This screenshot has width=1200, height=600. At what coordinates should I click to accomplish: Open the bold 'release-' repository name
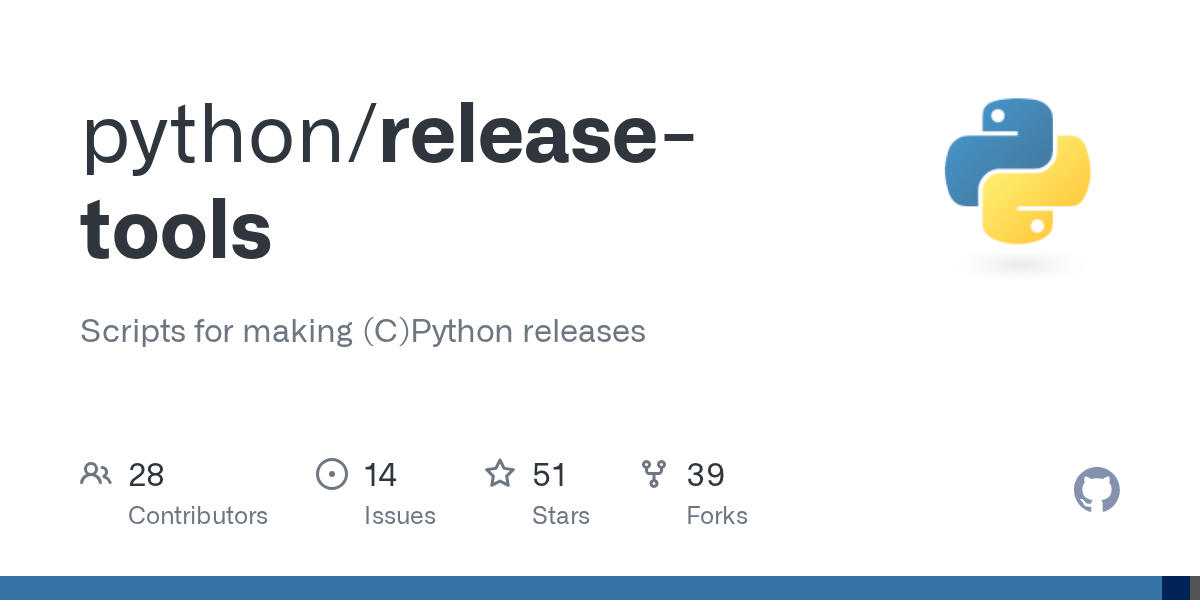pyautogui.click(x=537, y=135)
